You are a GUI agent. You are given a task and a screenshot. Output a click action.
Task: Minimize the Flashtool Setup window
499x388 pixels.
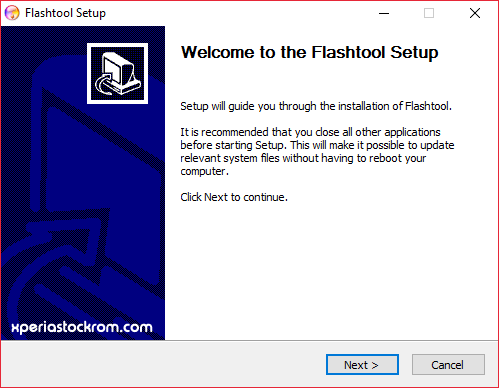pyautogui.click(x=384, y=13)
